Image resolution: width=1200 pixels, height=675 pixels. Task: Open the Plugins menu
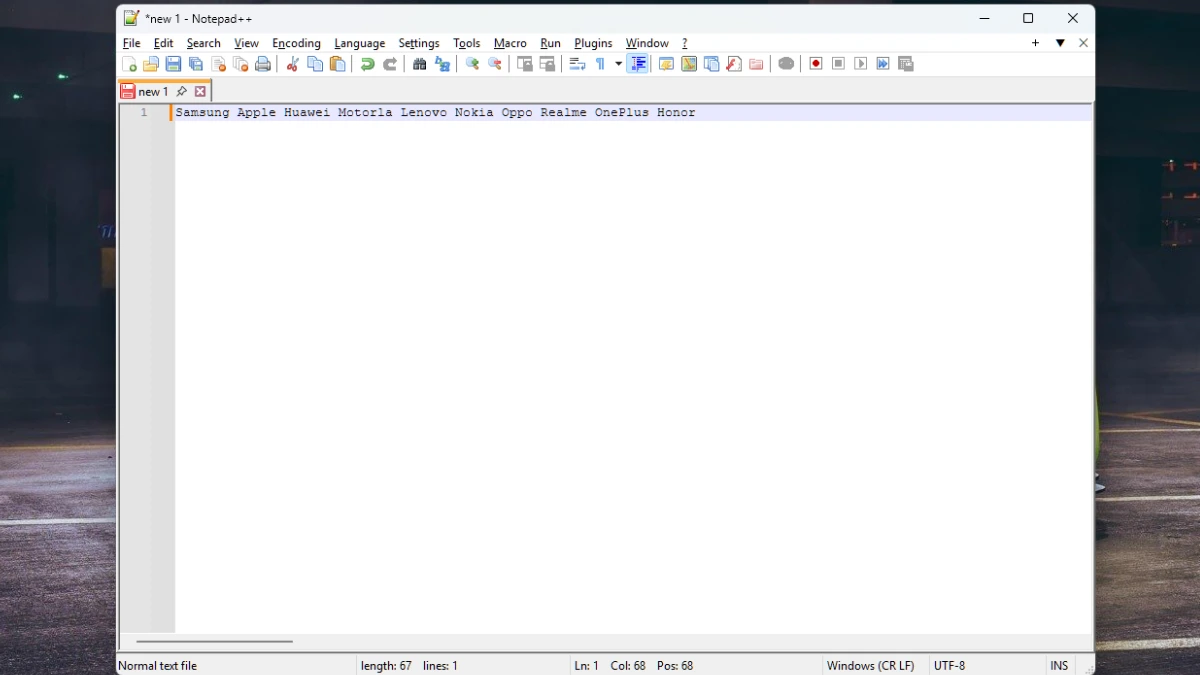coord(593,43)
